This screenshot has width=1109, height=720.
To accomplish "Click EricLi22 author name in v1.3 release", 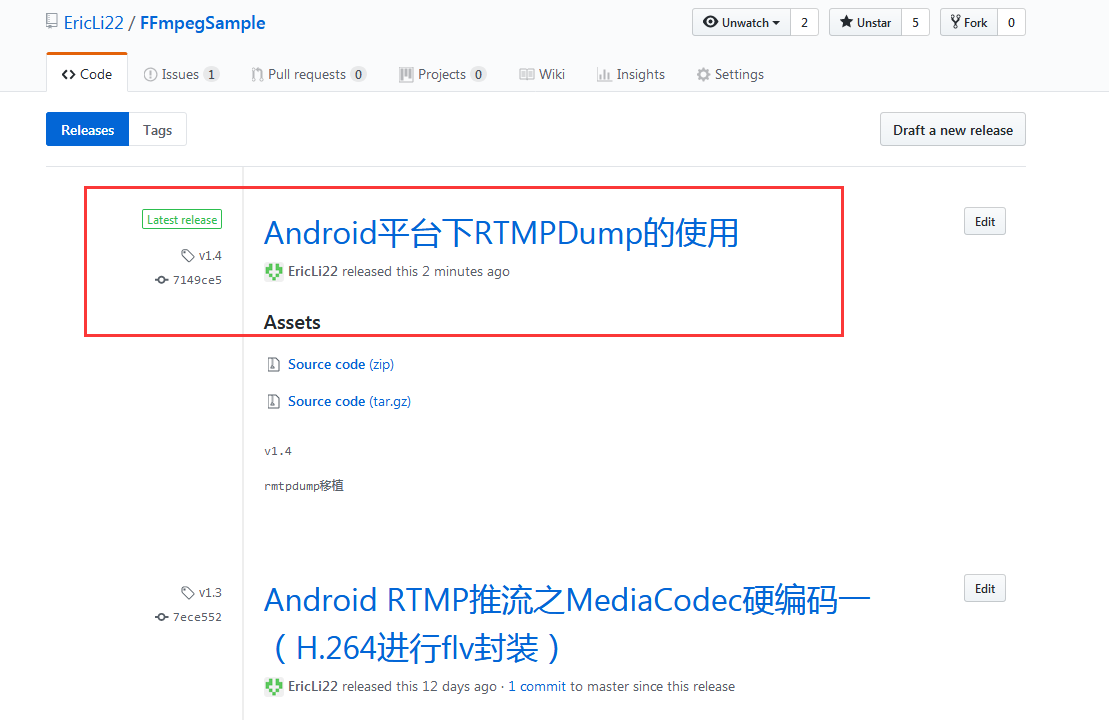I will click(x=313, y=686).
